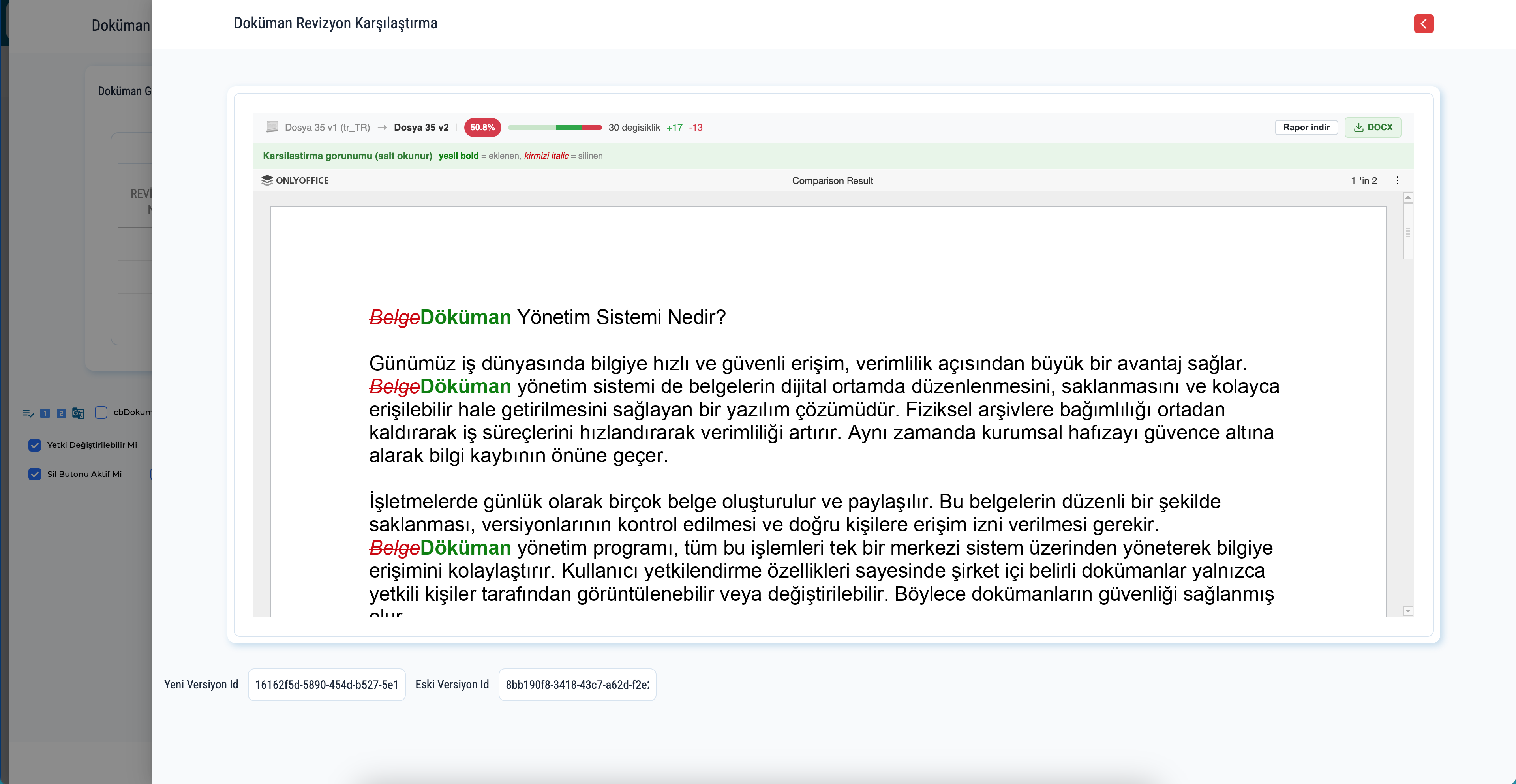Click the Doküman Revizyon Karşılaştırma title
Screen dimensions: 1516x784
[336, 23]
